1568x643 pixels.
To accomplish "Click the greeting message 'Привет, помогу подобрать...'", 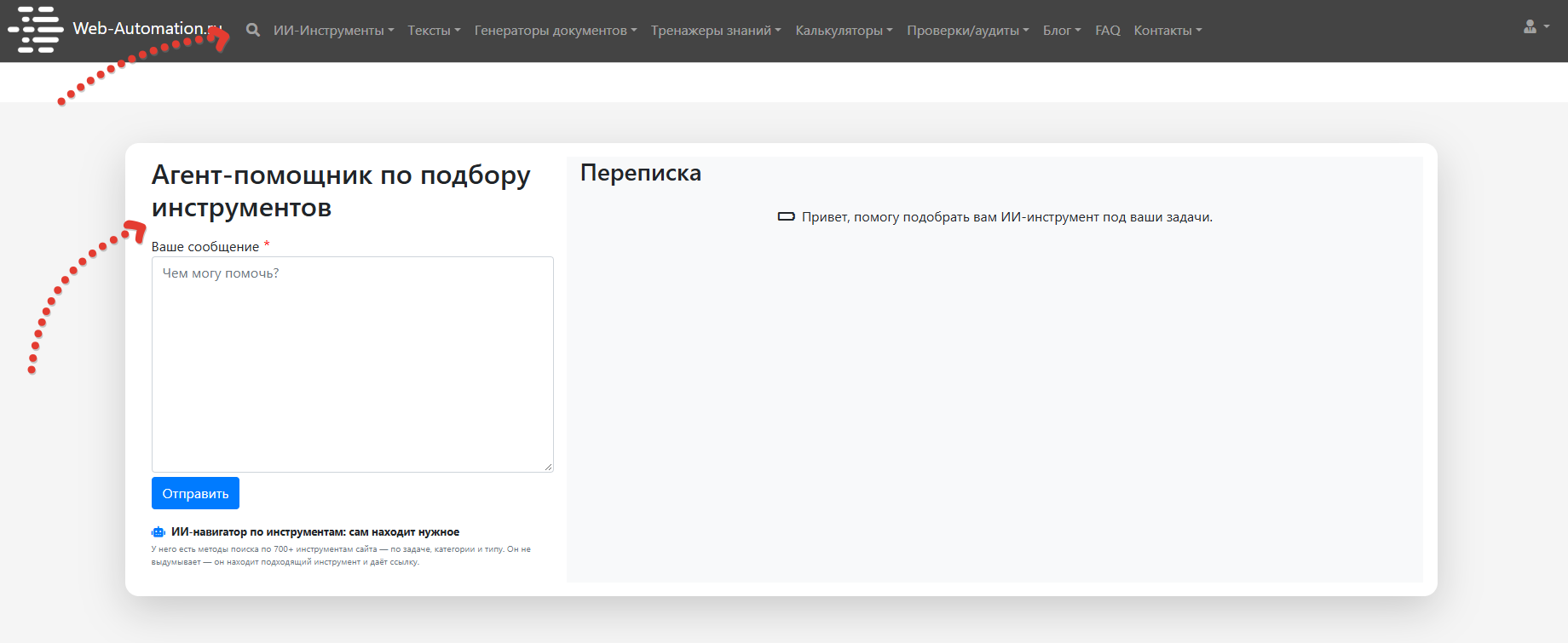I will [1007, 217].
